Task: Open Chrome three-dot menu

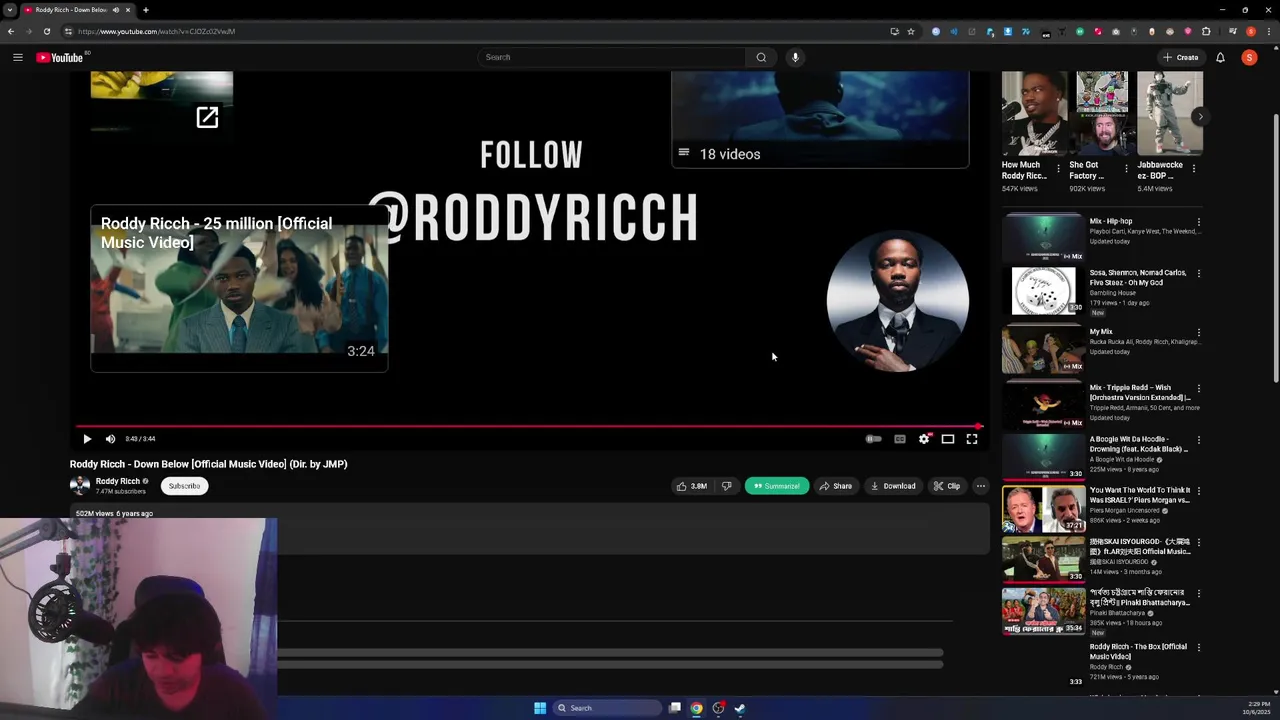Action: pos(1268,31)
